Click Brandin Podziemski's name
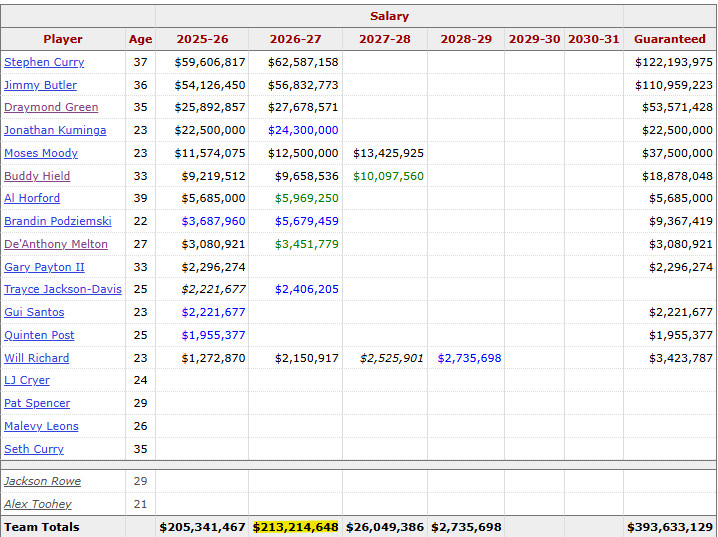Image resolution: width=718 pixels, height=537 pixels. tap(56, 221)
